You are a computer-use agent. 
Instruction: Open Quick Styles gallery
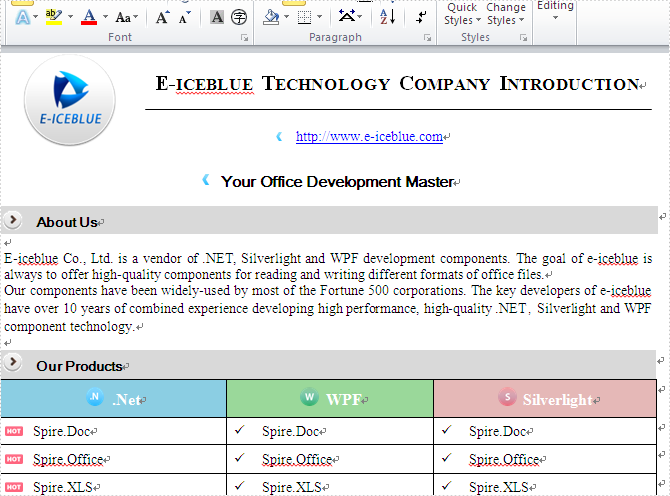462,14
